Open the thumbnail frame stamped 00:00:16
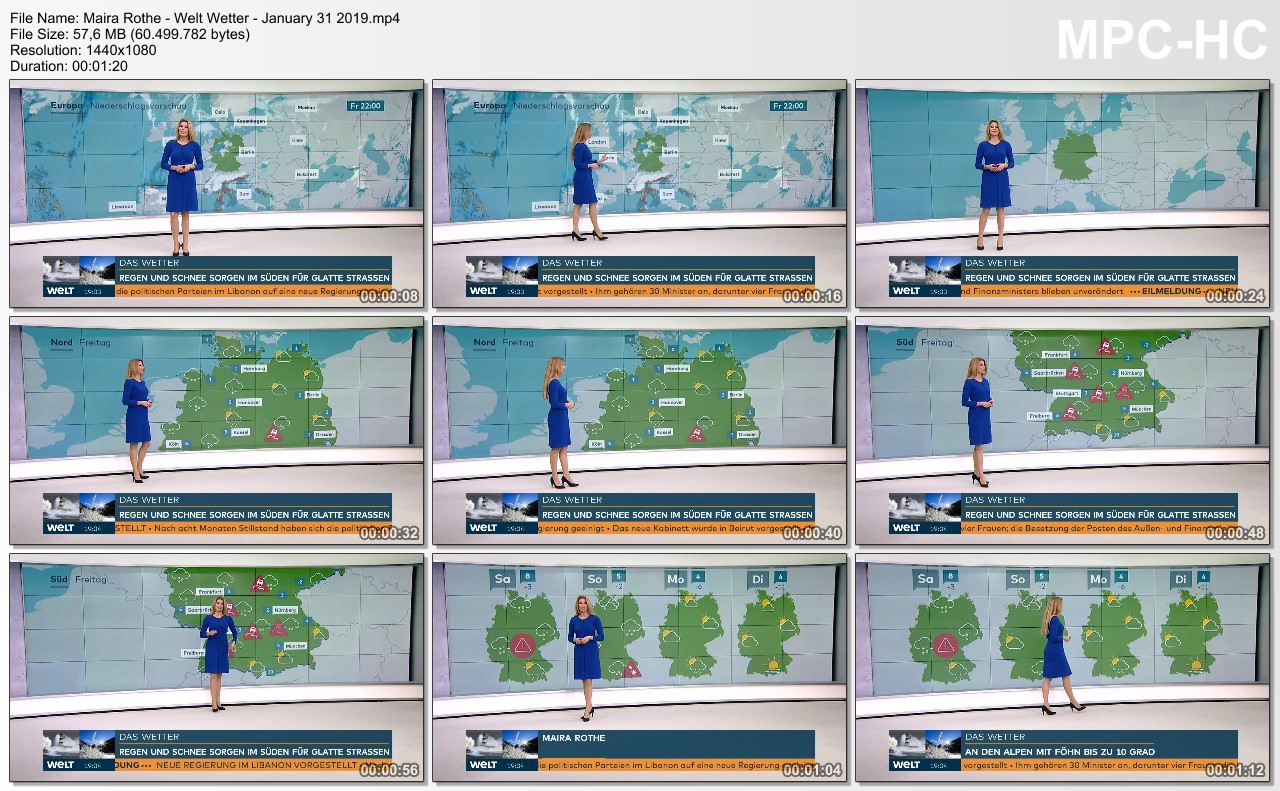1280x791 pixels. tap(640, 194)
